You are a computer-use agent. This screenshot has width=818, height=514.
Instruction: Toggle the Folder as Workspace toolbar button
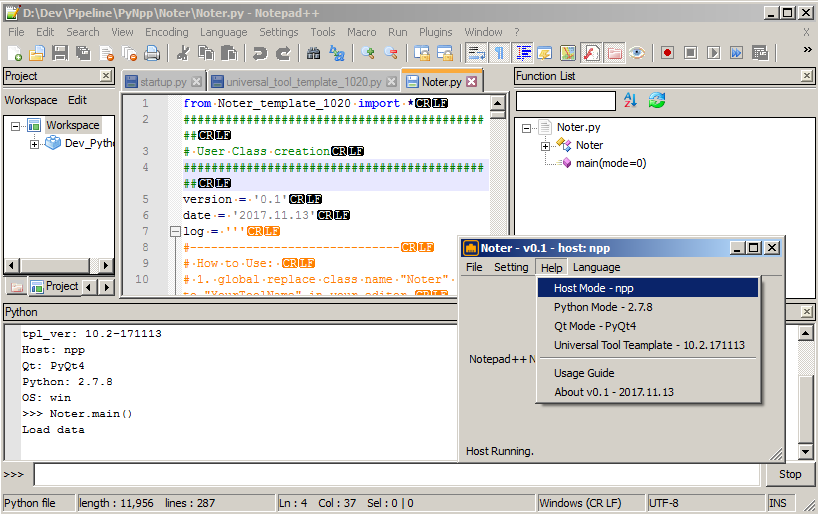[x=615, y=53]
